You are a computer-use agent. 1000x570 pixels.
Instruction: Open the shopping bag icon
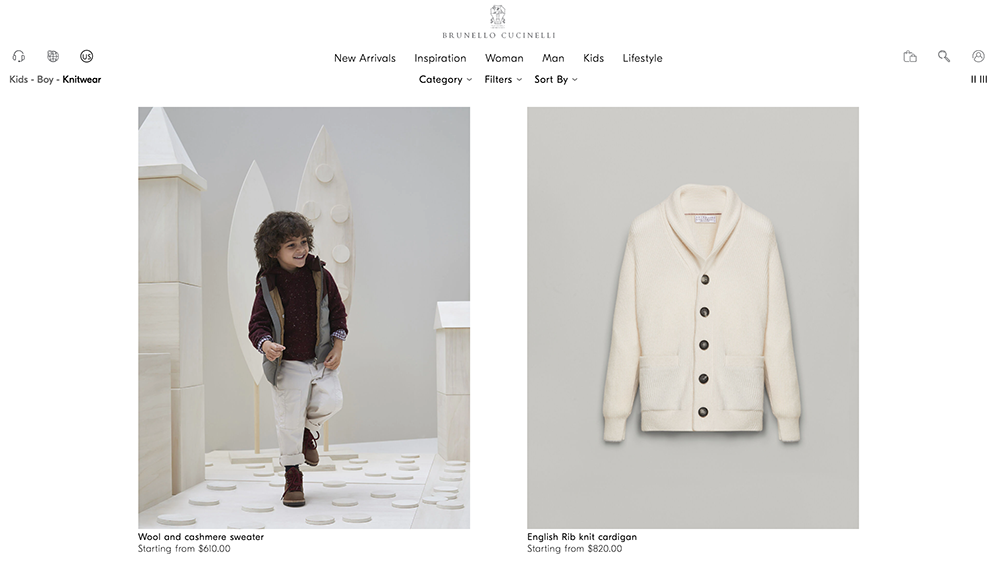click(x=910, y=57)
